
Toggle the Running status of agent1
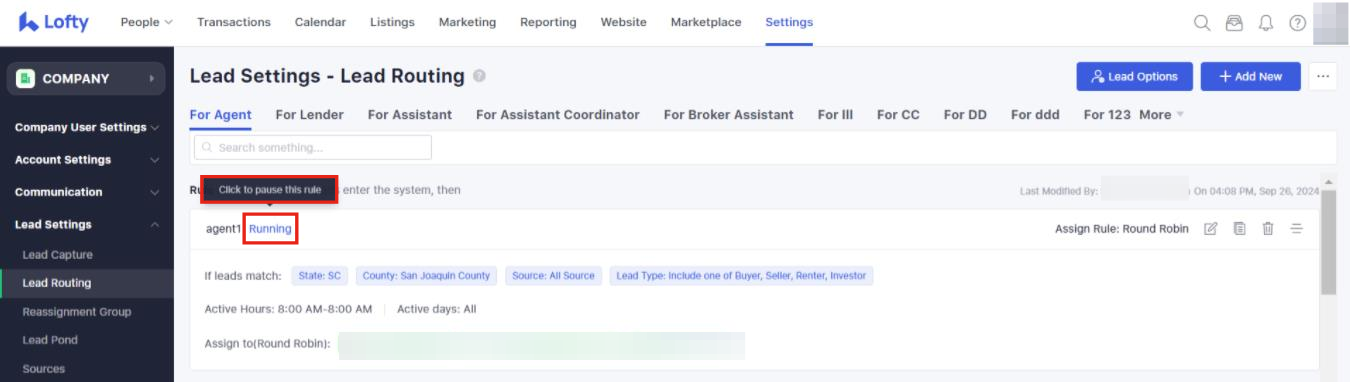tap(271, 229)
